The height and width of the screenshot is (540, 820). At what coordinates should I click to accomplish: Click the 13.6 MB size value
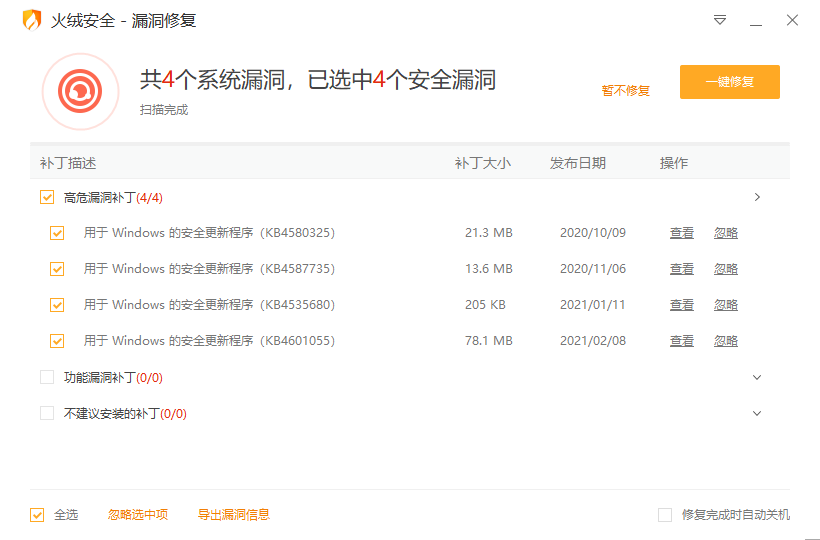488,269
